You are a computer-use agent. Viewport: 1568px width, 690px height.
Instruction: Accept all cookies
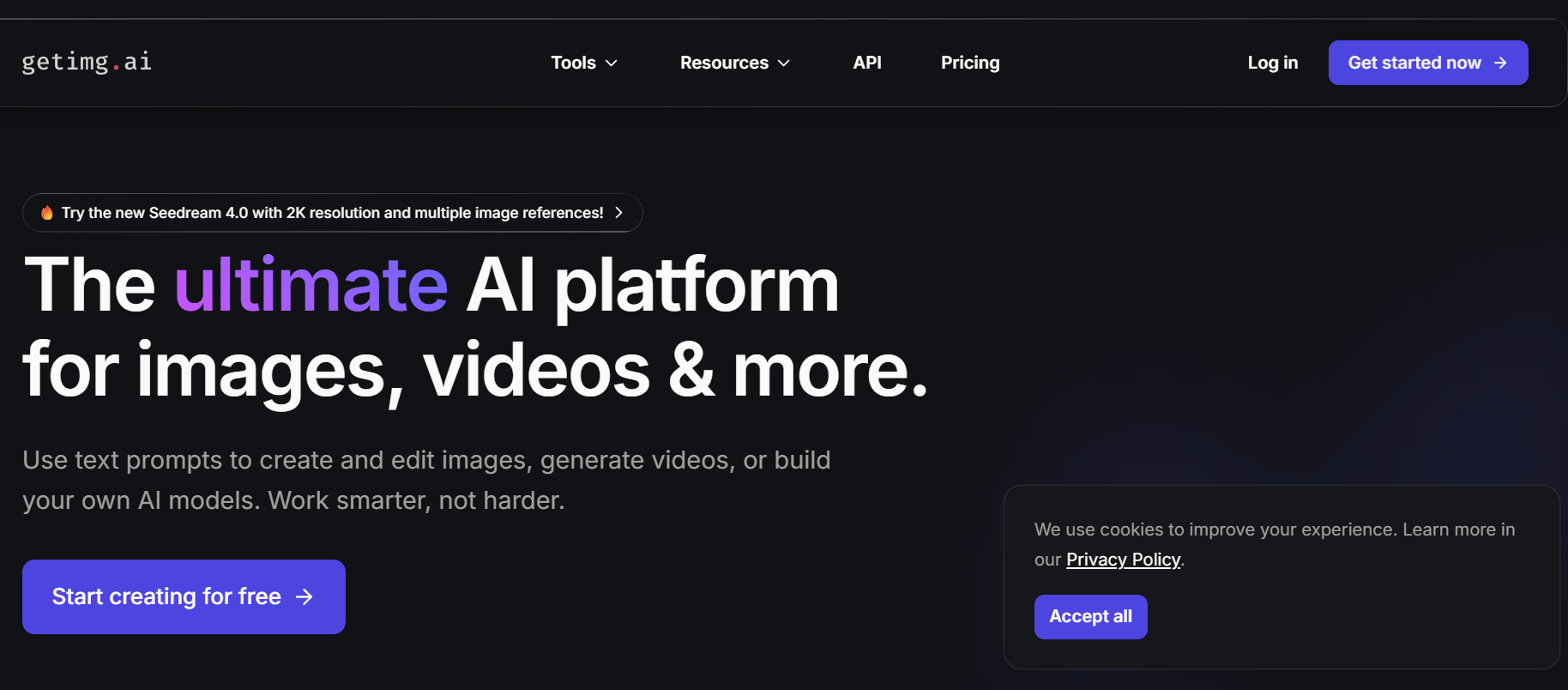point(1090,617)
